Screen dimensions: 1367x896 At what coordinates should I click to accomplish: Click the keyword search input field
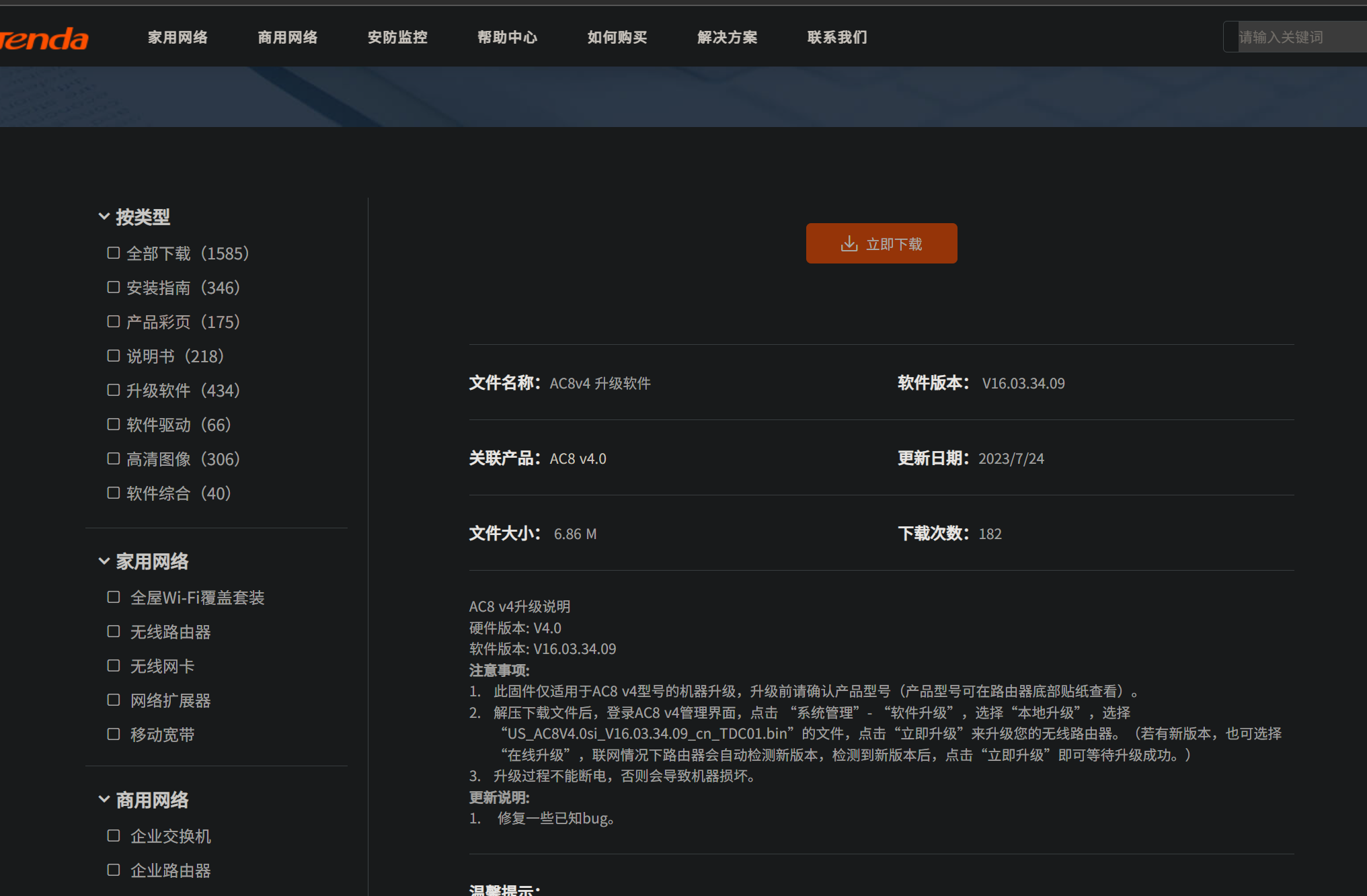(1298, 37)
